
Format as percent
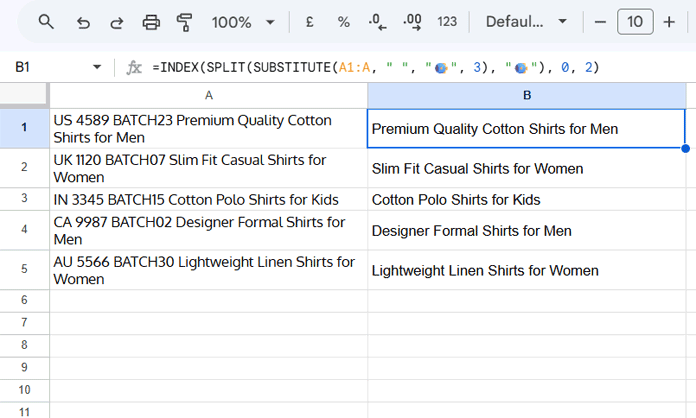[344, 22]
